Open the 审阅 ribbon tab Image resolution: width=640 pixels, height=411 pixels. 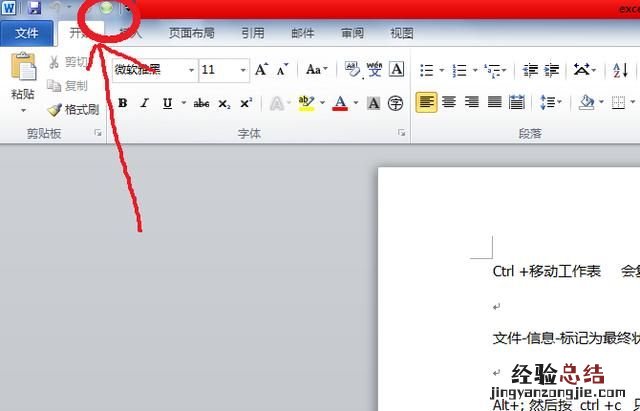(352, 33)
